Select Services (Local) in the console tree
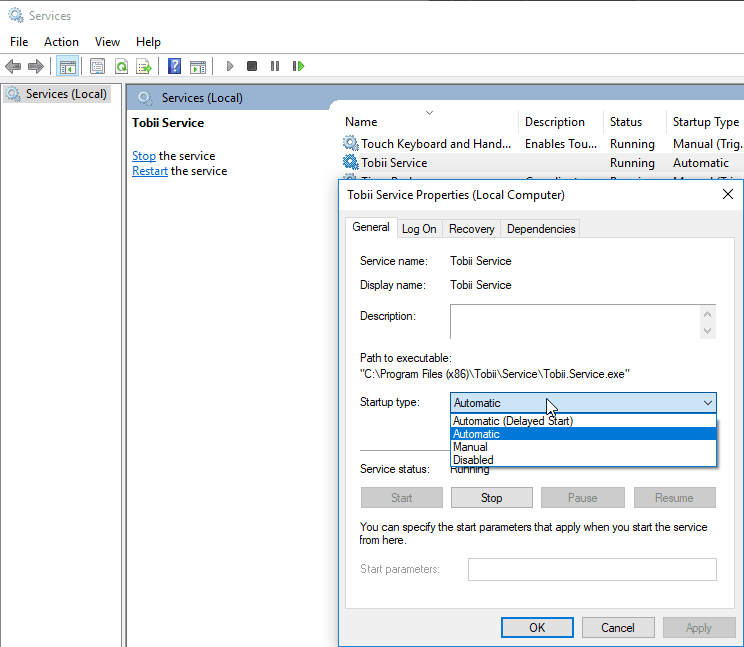Image resolution: width=744 pixels, height=647 pixels. coord(57,94)
